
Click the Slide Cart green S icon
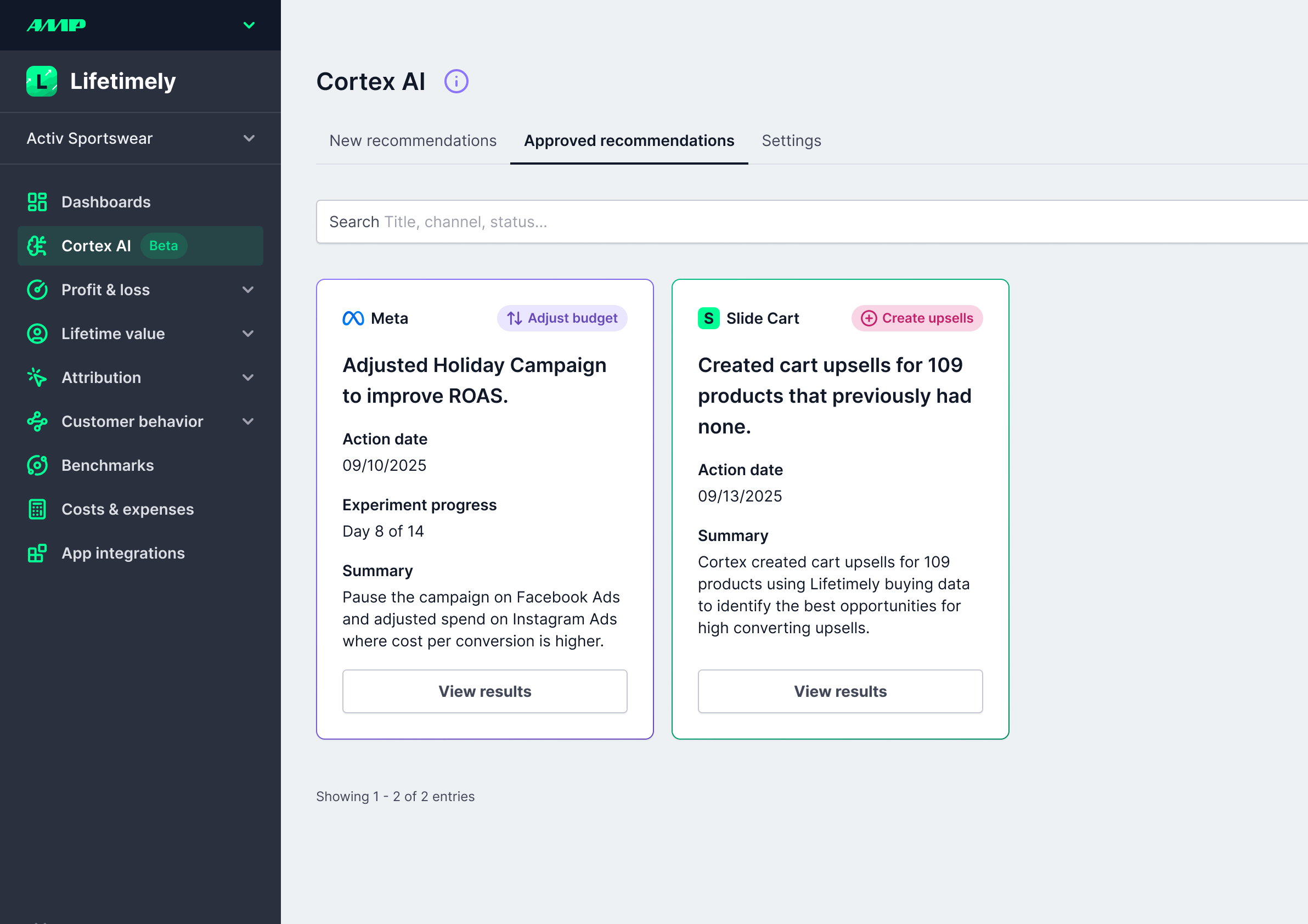point(708,318)
